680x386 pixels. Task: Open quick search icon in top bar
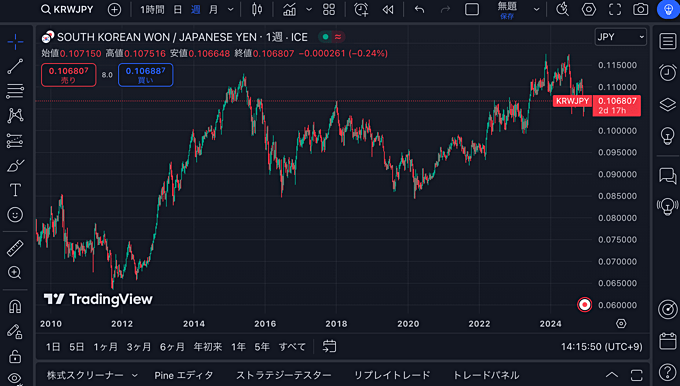pyautogui.click(x=562, y=9)
